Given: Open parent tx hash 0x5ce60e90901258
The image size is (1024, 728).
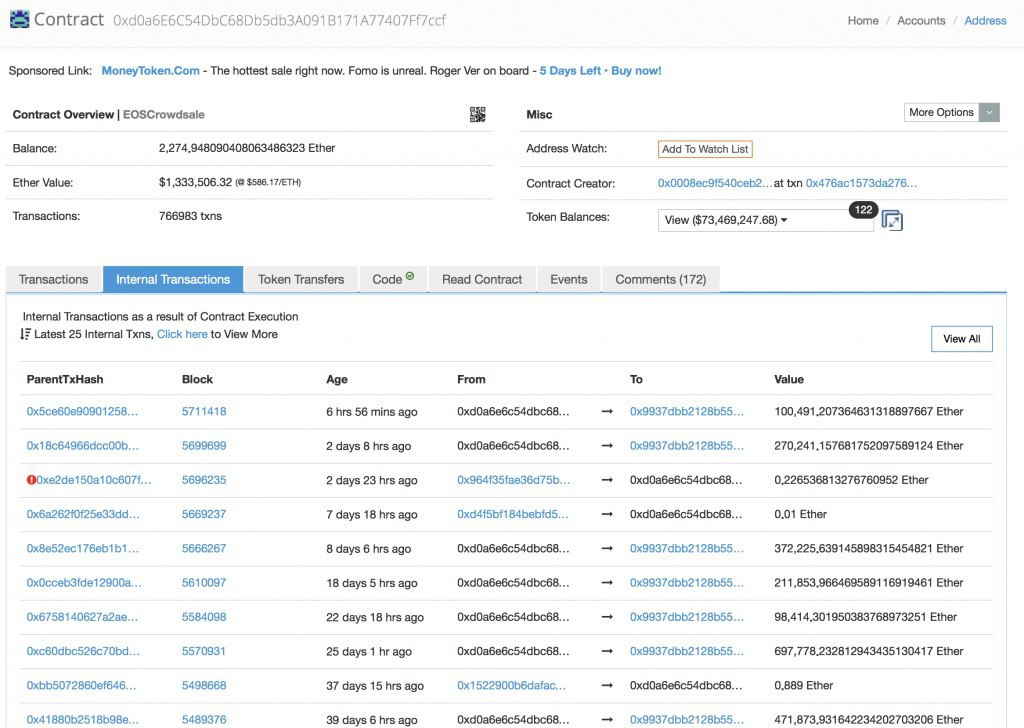Looking at the screenshot, I should (82, 411).
